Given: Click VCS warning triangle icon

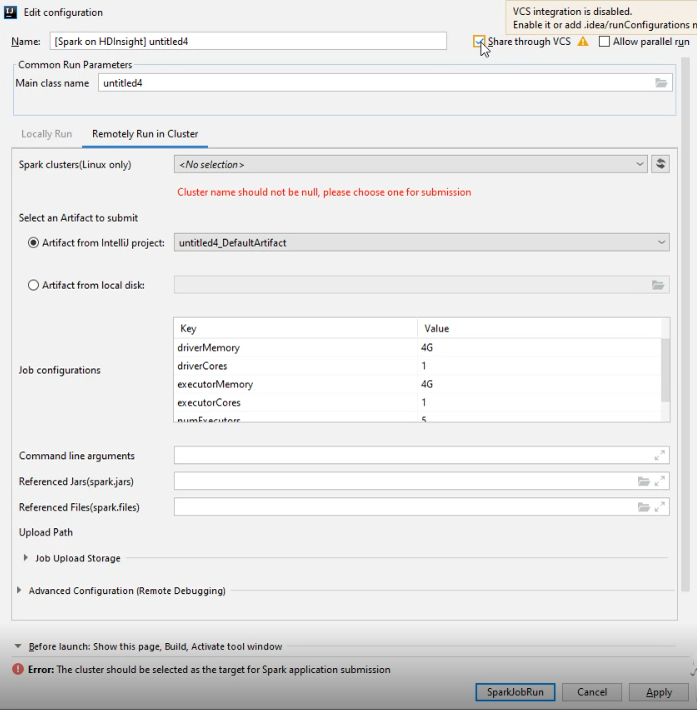Looking at the screenshot, I should 583,42.
